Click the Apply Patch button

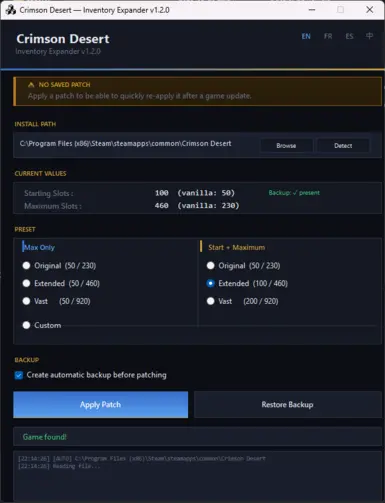tap(101, 405)
